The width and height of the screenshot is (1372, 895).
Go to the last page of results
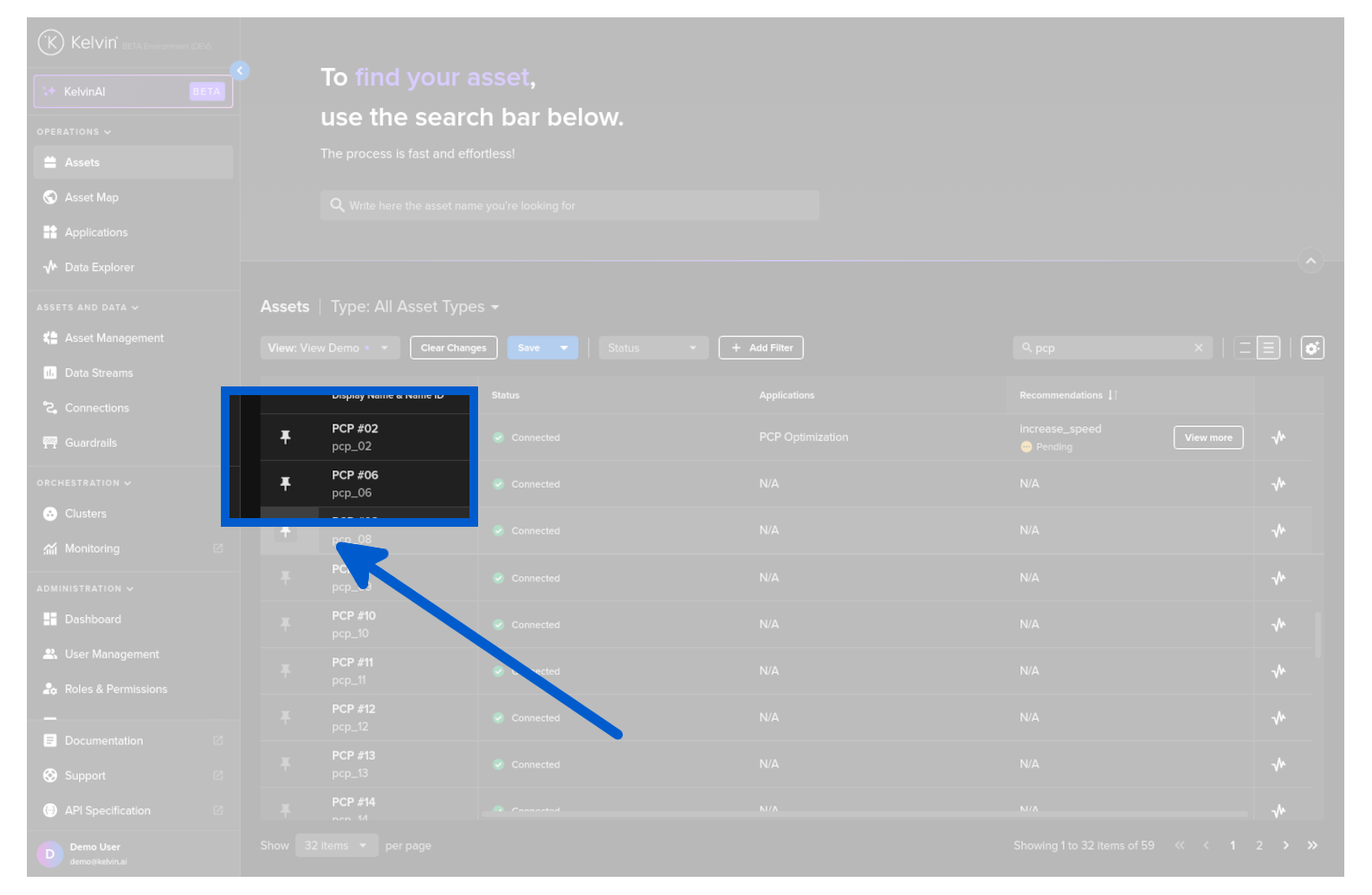[x=1312, y=846]
